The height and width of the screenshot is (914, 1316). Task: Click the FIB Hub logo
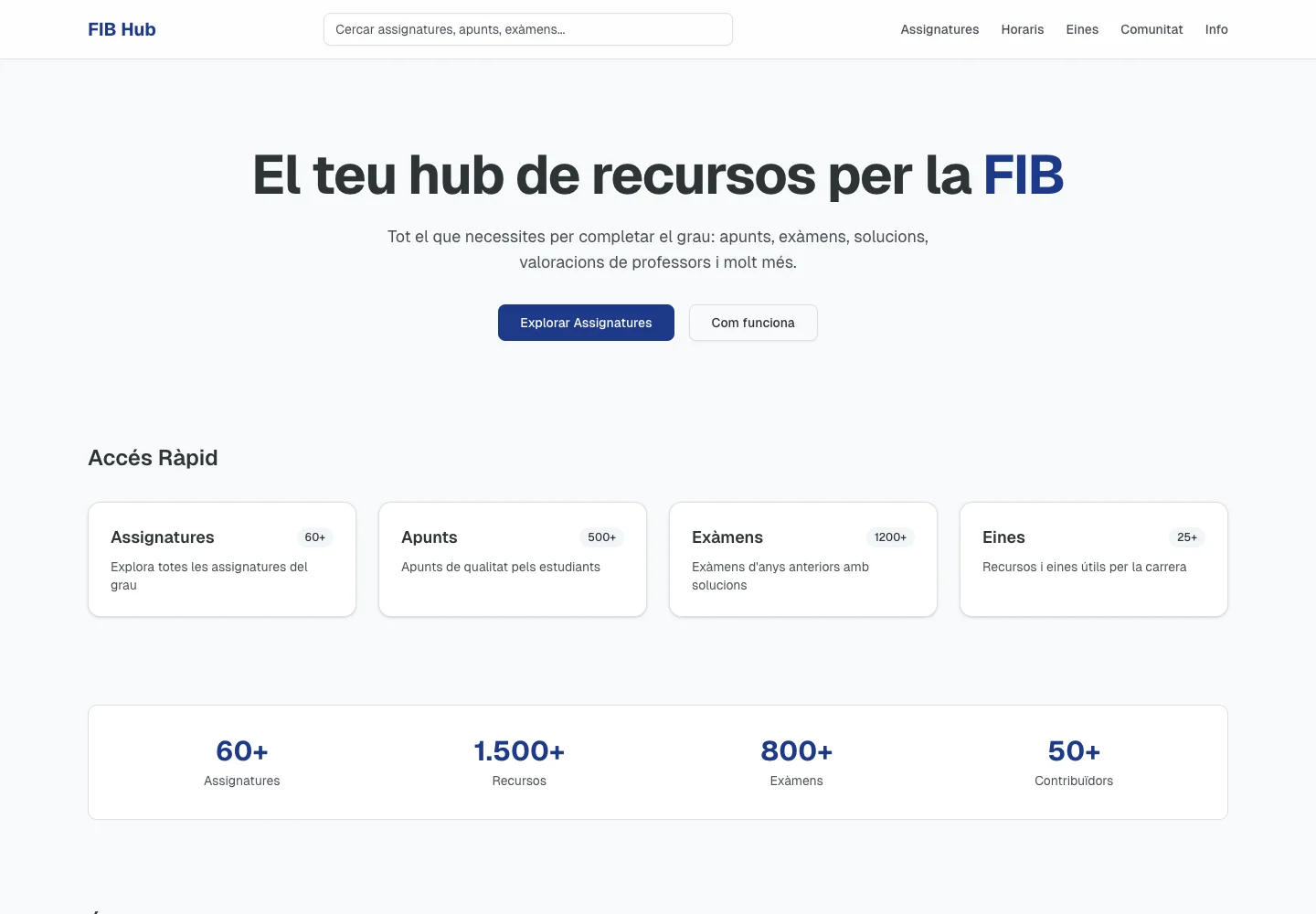(x=122, y=29)
